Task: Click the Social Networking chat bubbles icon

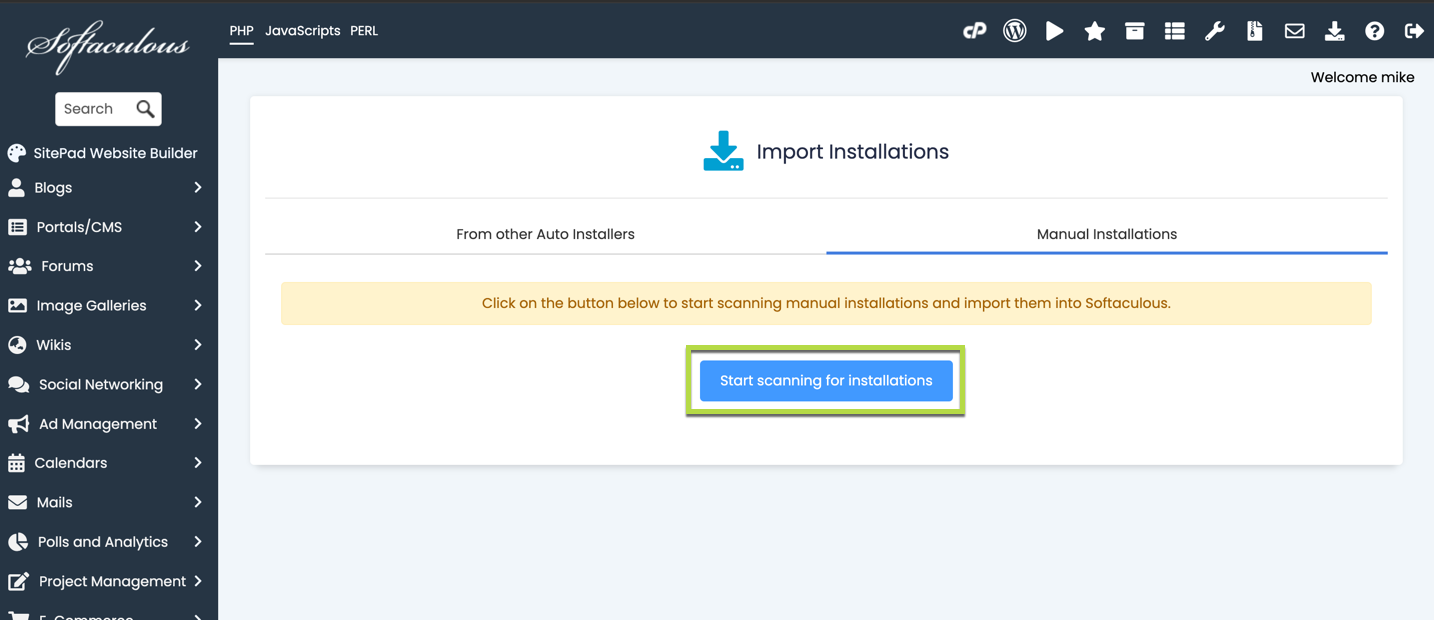Action: 18,384
